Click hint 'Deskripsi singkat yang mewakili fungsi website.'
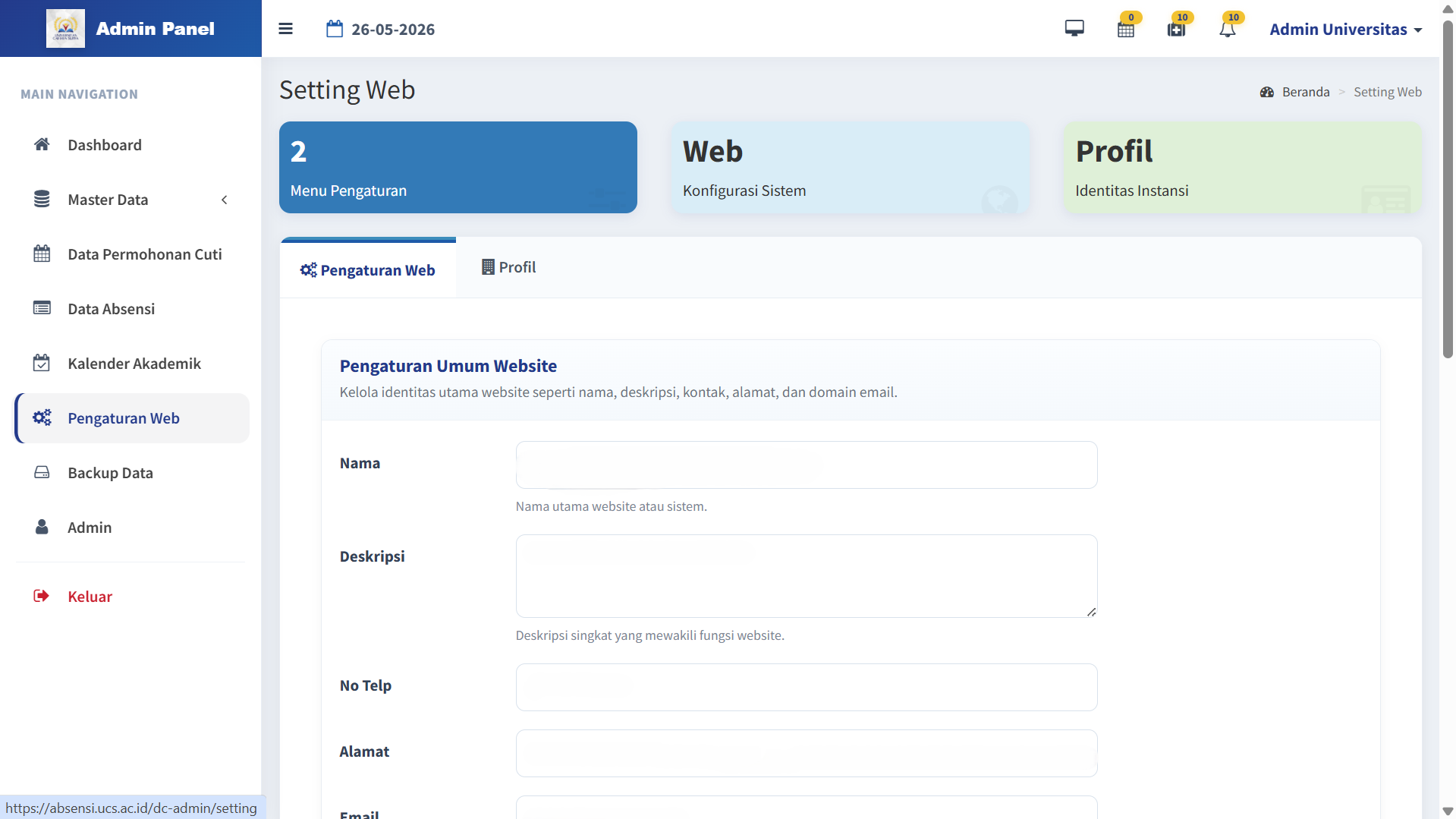1456x819 pixels. (650, 635)
